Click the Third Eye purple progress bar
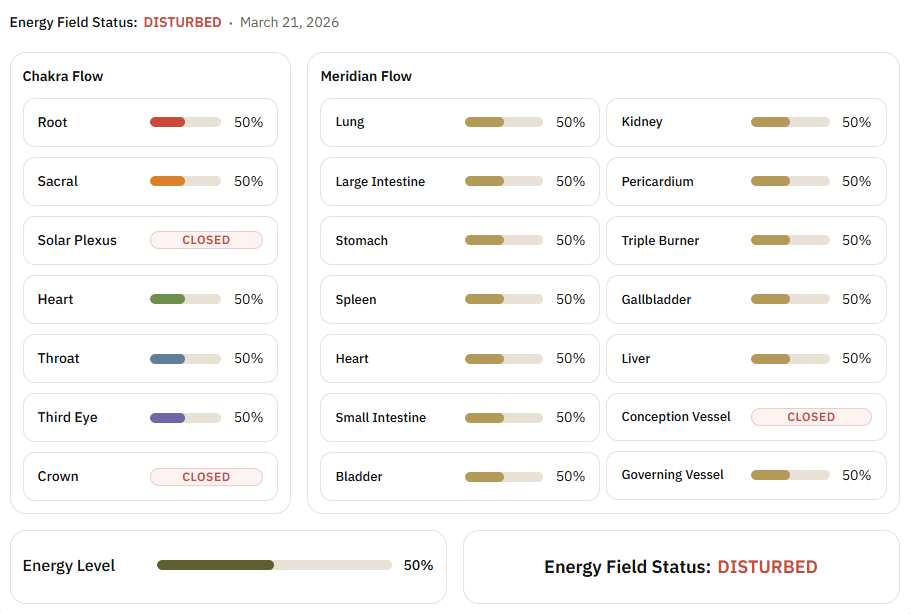911x614 pixels. click(x=185, y=417)
